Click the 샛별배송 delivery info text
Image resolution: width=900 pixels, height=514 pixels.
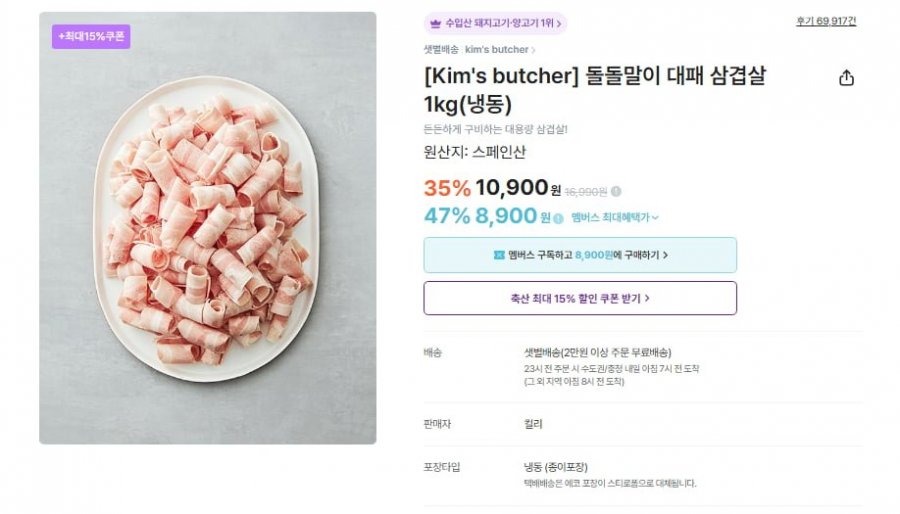click(597, 352)
